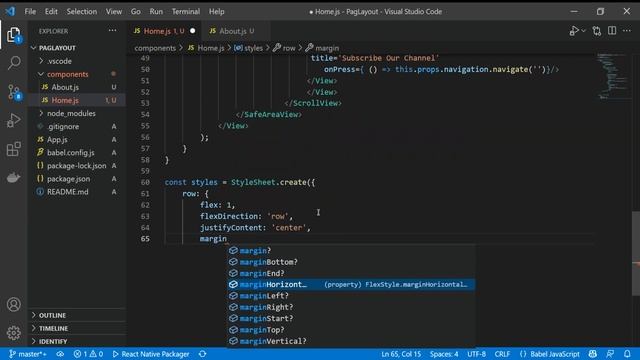Viewport: 640px width, 360px height.
Task: Click the styles breadcrumb
Action: (x=249, y=48)
